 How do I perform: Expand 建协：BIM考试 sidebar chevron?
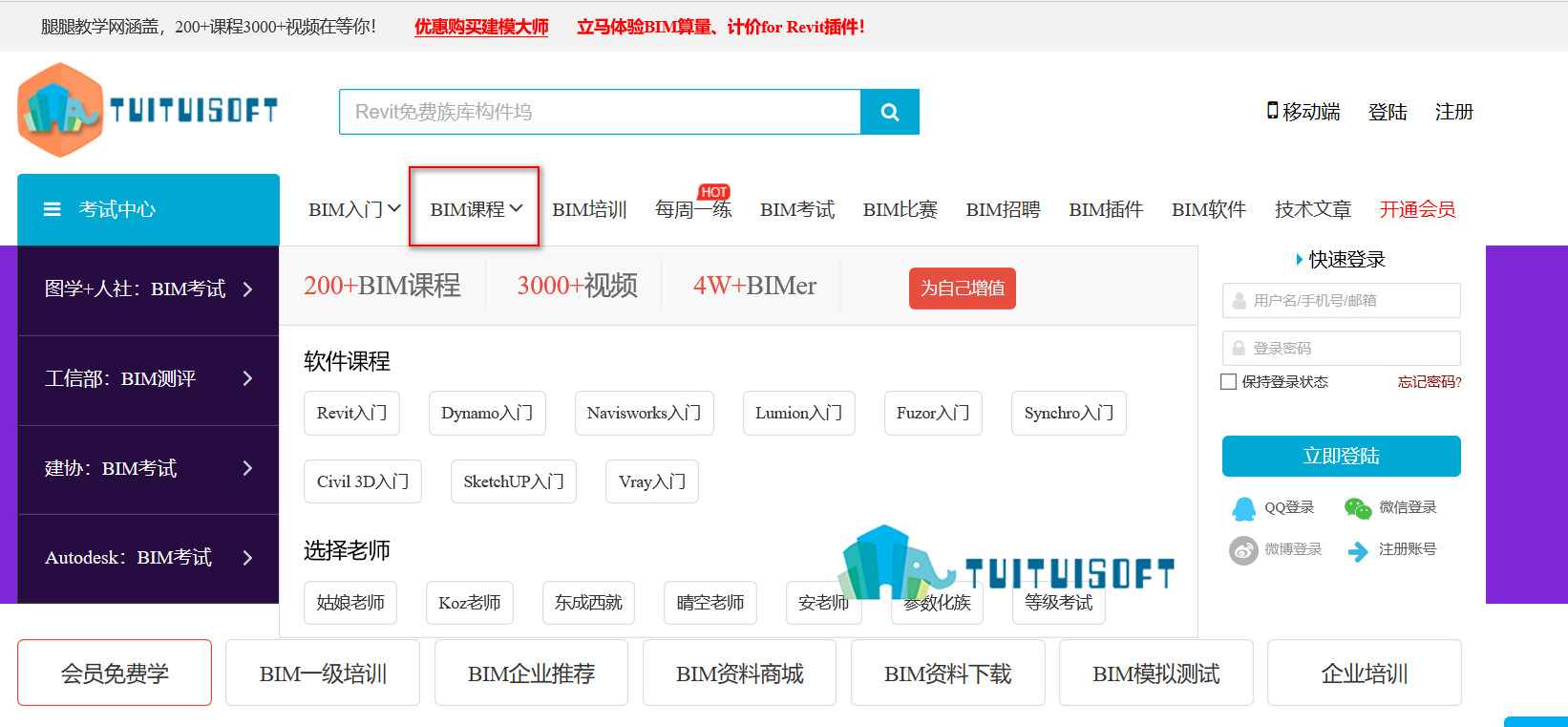(x=247, y=468)
